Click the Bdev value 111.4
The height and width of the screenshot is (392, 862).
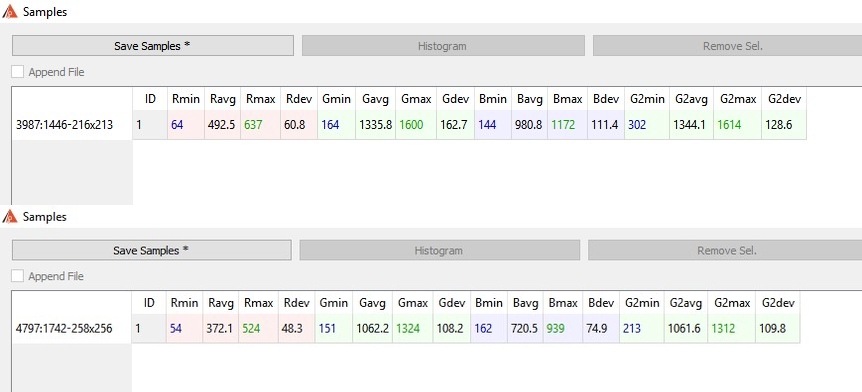tap(605, 125)
